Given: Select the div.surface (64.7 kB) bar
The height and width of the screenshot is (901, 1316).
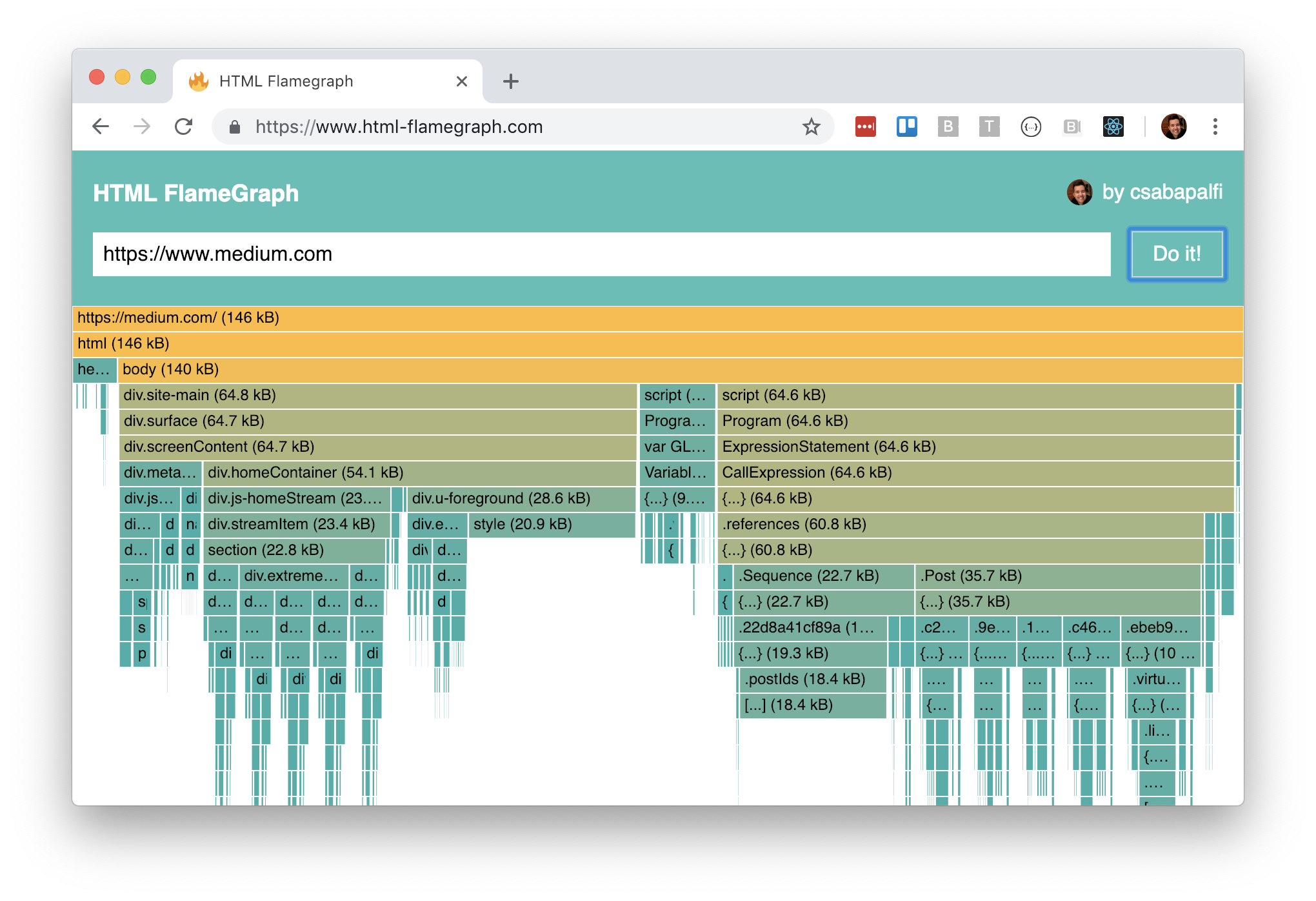Looking at the screenshot, I should point(378,421).
